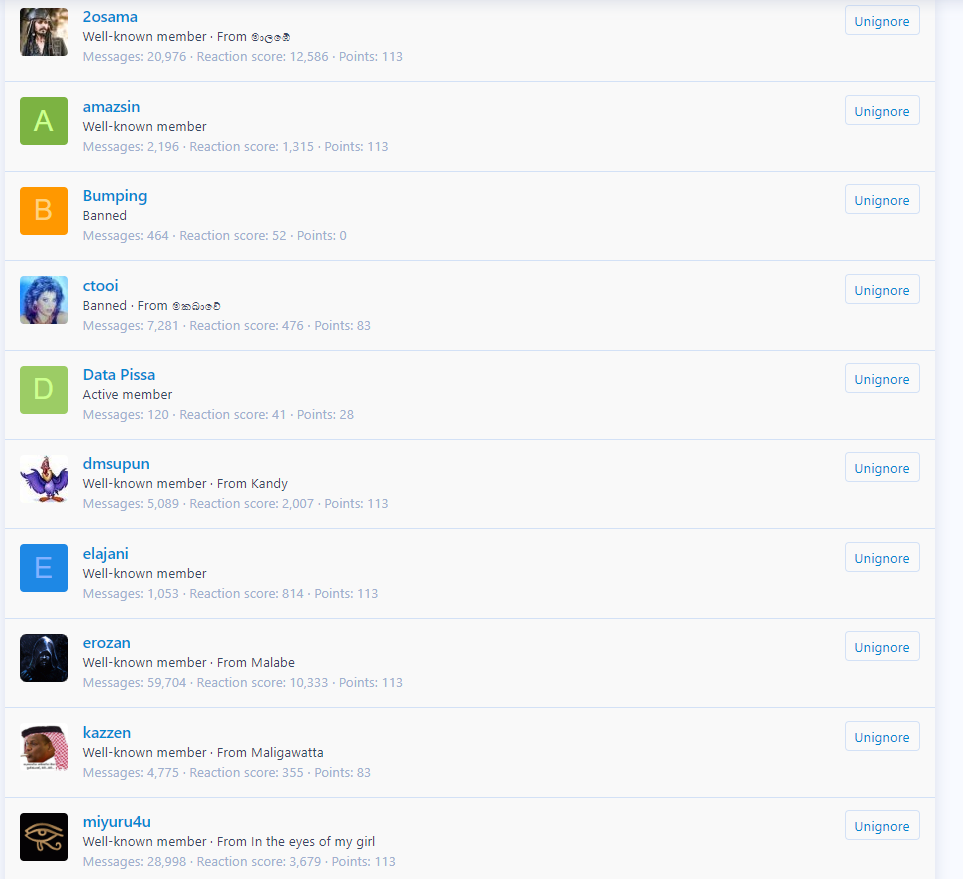
Task: Click Bumping's orange letter B avatar
Action: 44,211
